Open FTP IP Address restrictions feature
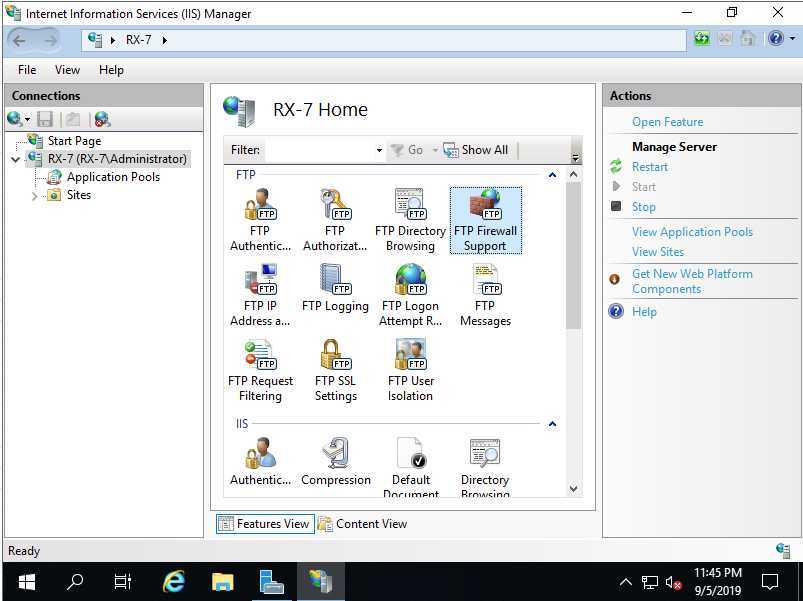803x601 pixels. [260, 295]
